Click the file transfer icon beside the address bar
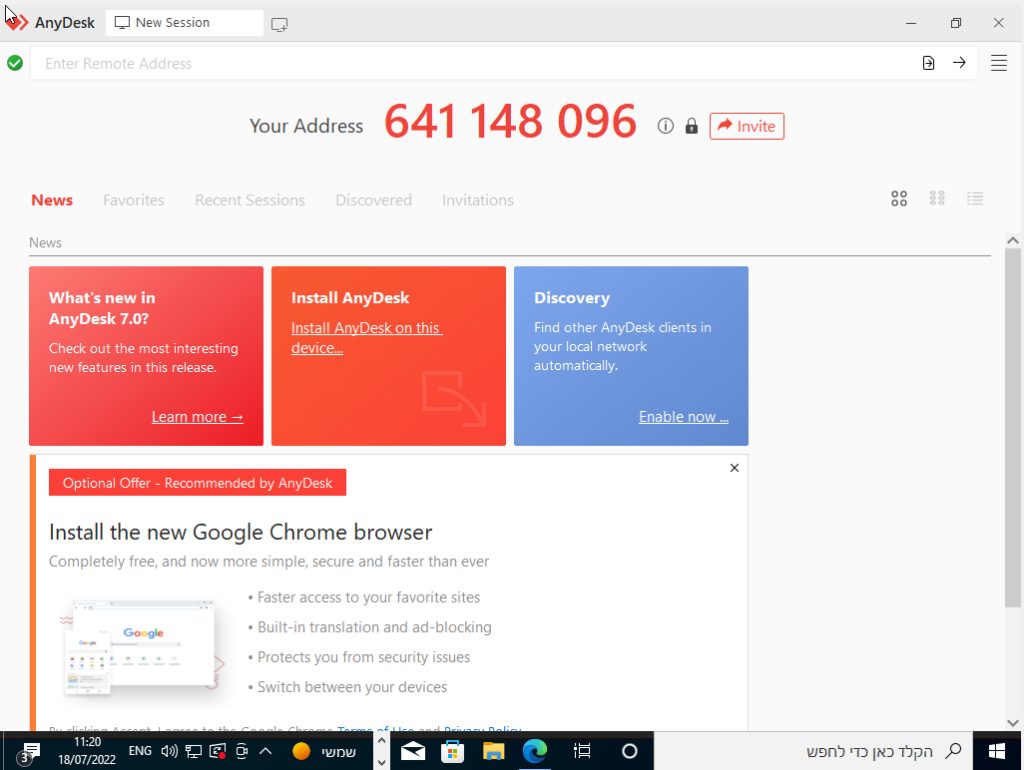Screen dimensions: 1024x770 point(928,63)
